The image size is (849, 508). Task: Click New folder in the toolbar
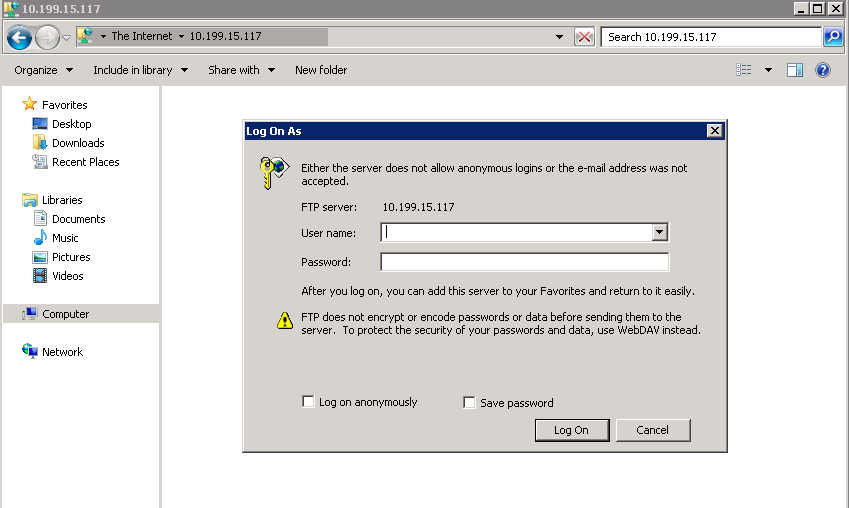click(x=321, y=70)
